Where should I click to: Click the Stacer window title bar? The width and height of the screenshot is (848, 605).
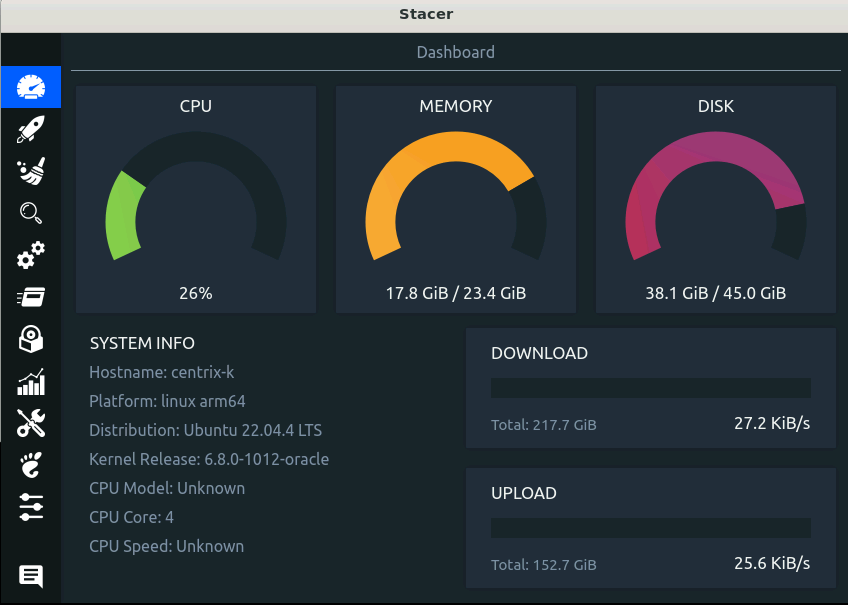pyautogui.click(x=425, y=15)
